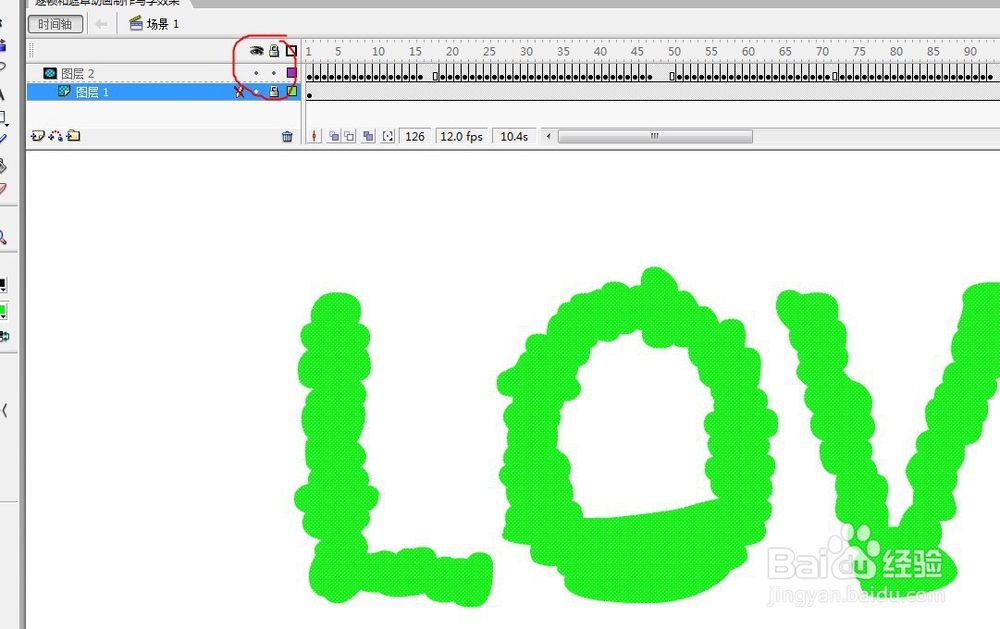
Task: Click green outline swatch of 图层 1
Action: click(x=291, y=91)
